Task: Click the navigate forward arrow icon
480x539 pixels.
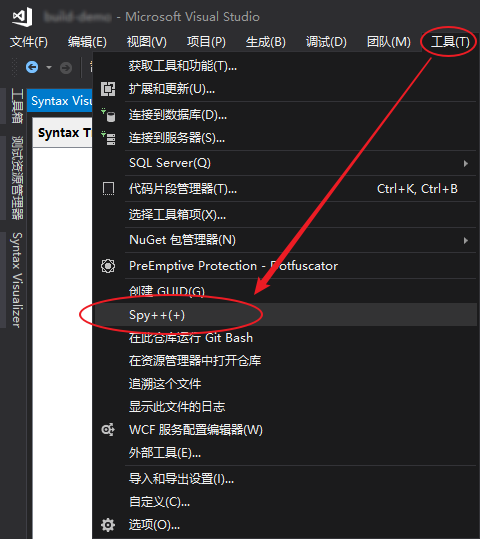Action: point(66,67)
